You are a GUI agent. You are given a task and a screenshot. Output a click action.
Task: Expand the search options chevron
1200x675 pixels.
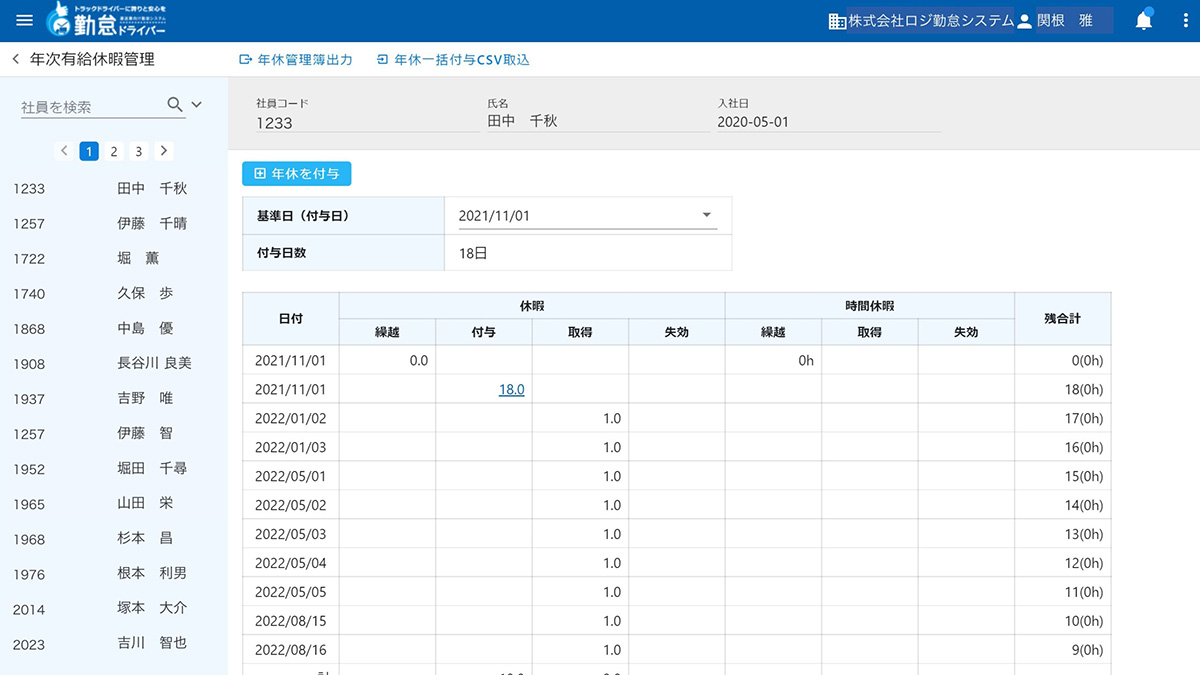196,105
